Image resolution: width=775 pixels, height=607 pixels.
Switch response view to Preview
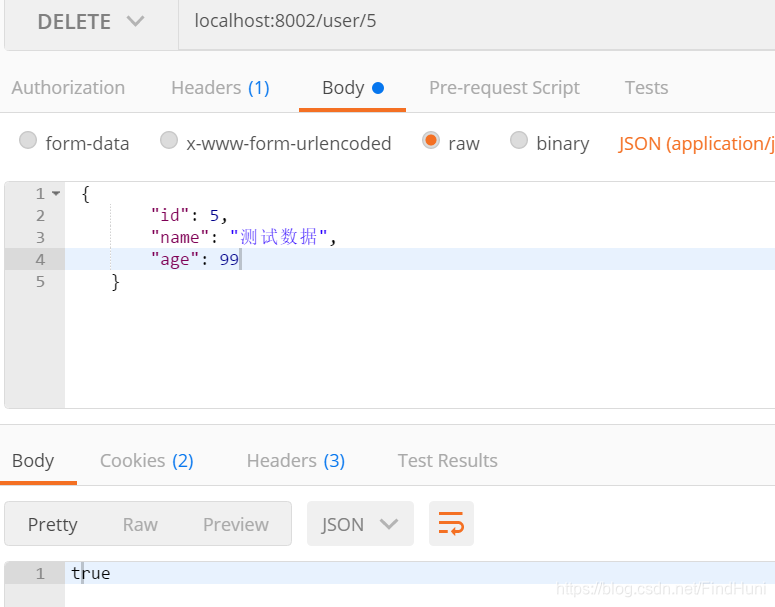click(236, 524)
